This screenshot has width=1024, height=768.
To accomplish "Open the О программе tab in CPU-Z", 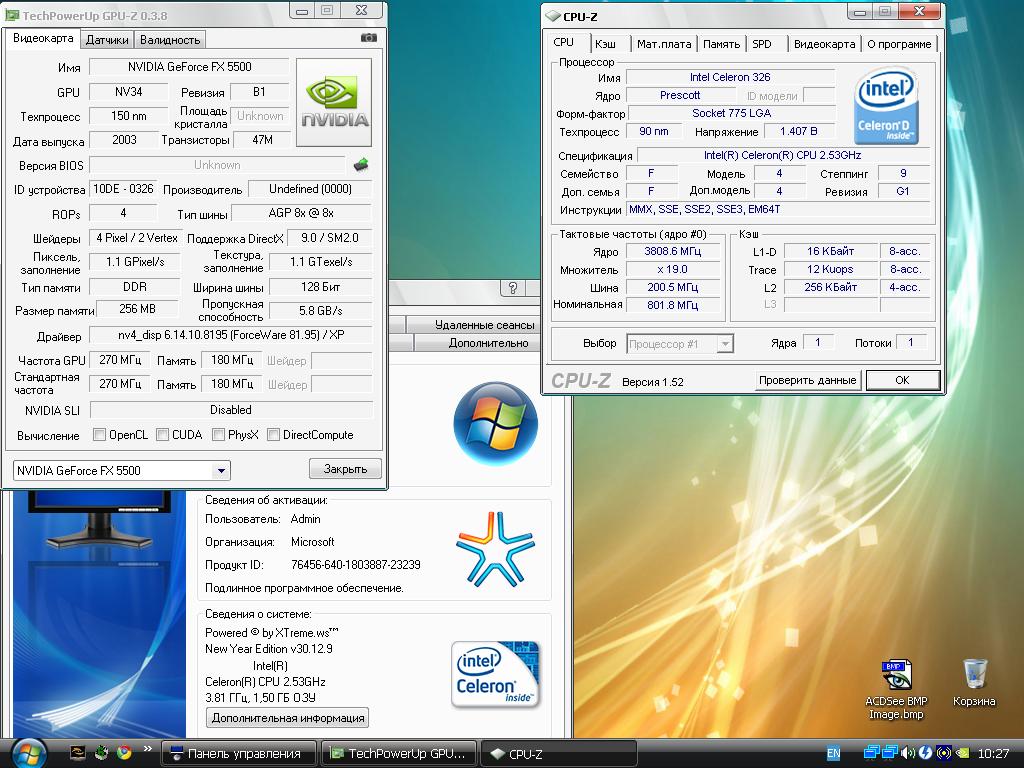I will click(x=899, y=44).
